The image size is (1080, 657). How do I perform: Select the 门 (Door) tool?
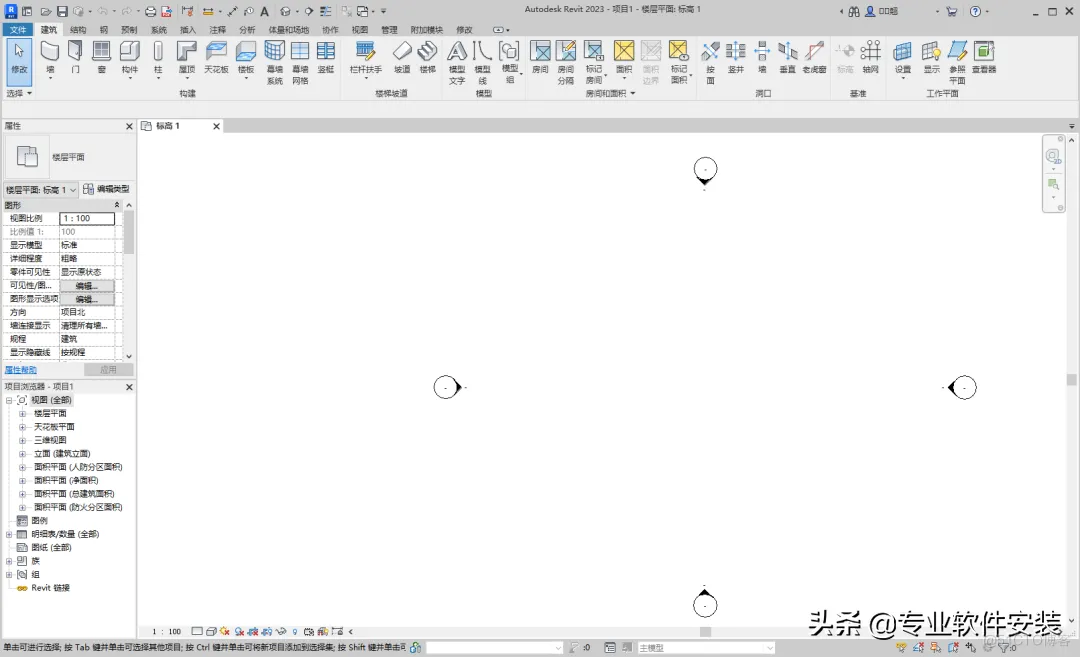tap(75, 56)
